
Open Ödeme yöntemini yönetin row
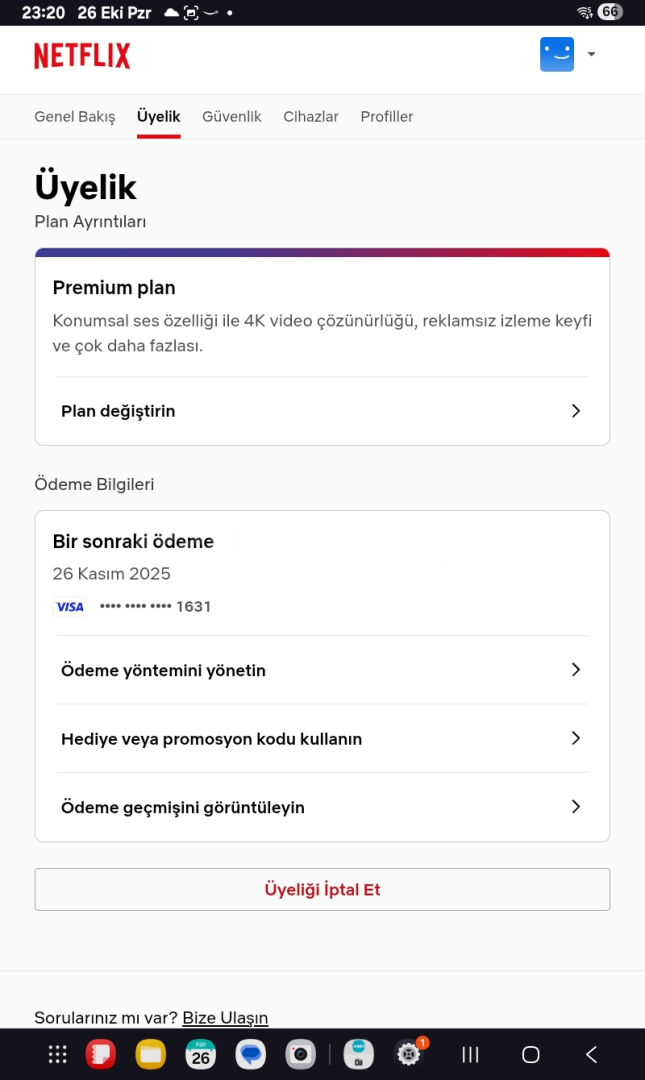(322, 670)
